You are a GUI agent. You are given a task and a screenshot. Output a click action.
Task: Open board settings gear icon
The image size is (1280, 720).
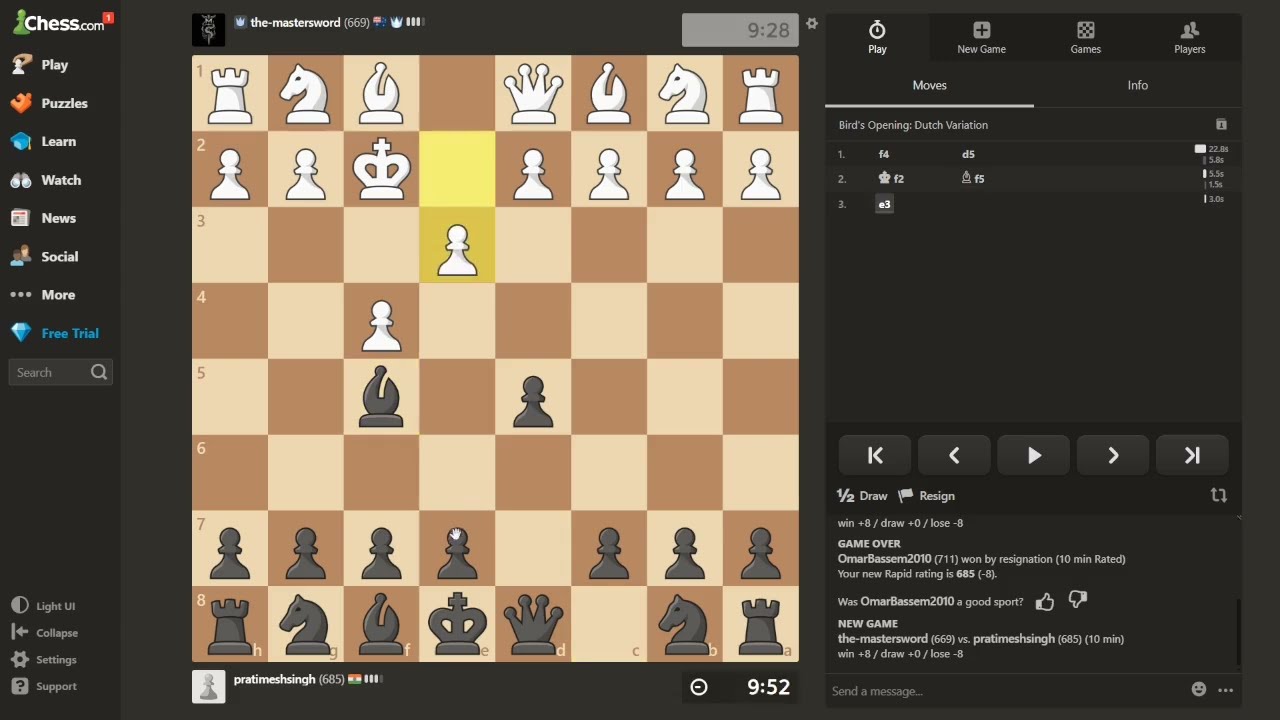click(x=812, y=23)
